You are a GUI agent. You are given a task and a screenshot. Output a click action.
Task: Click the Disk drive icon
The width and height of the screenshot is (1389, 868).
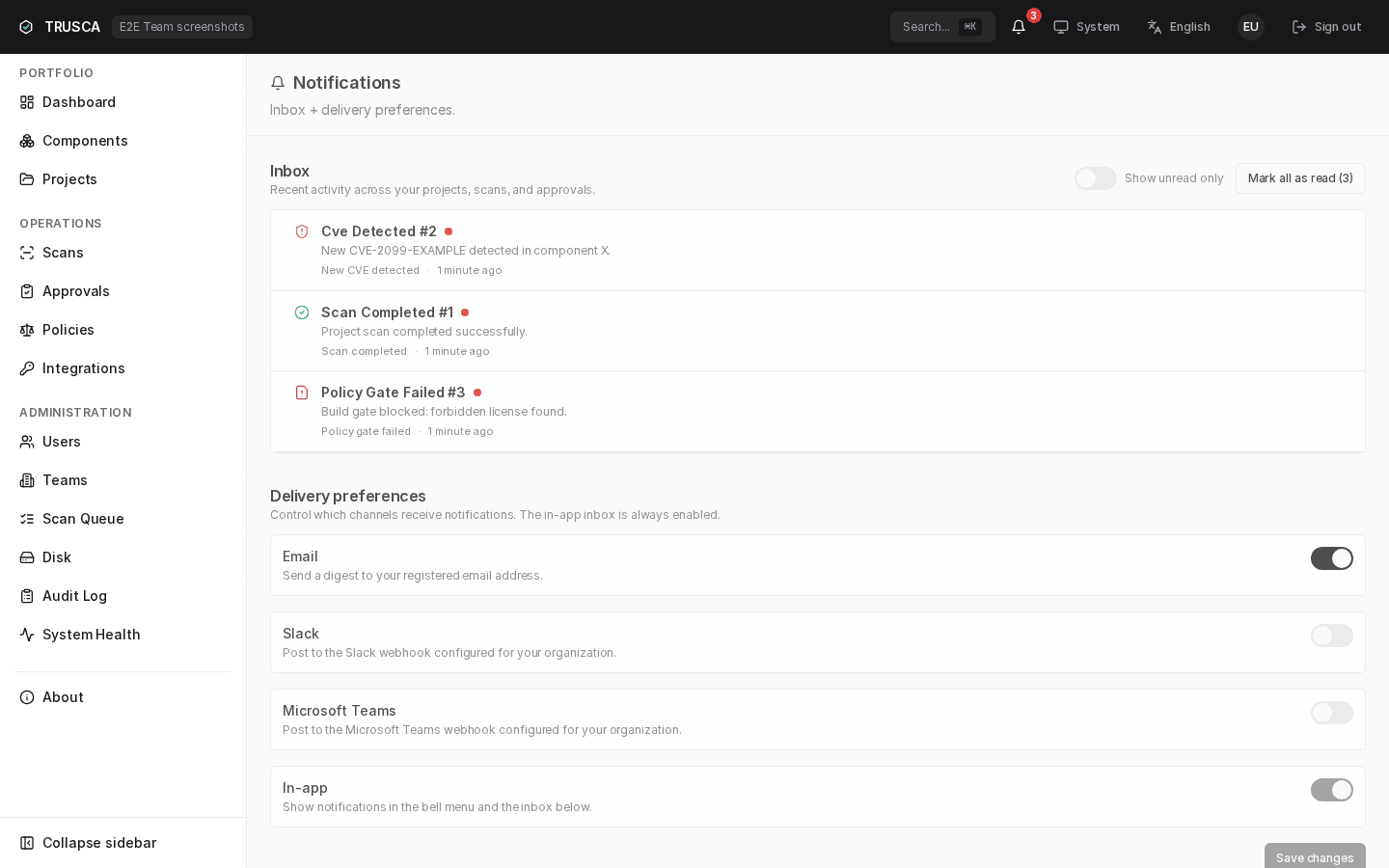(27, 557)
